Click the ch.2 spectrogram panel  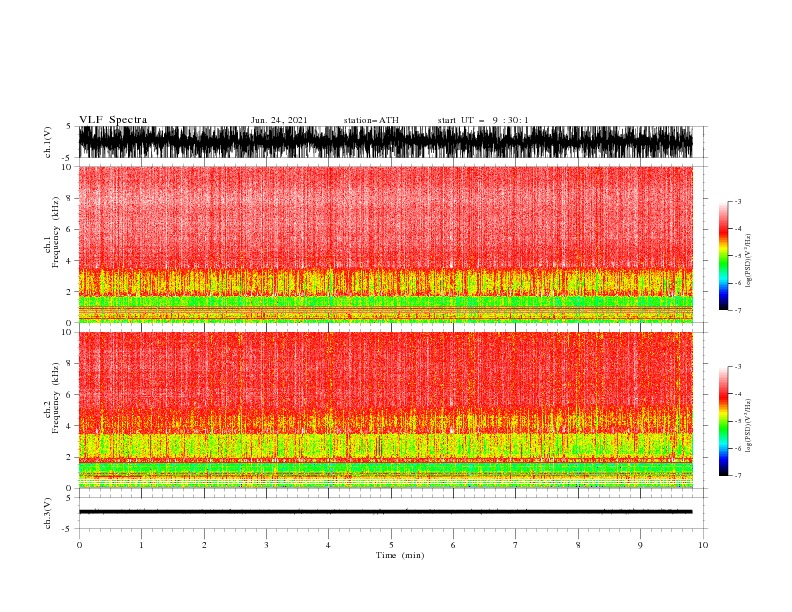[x=385, y=410]
